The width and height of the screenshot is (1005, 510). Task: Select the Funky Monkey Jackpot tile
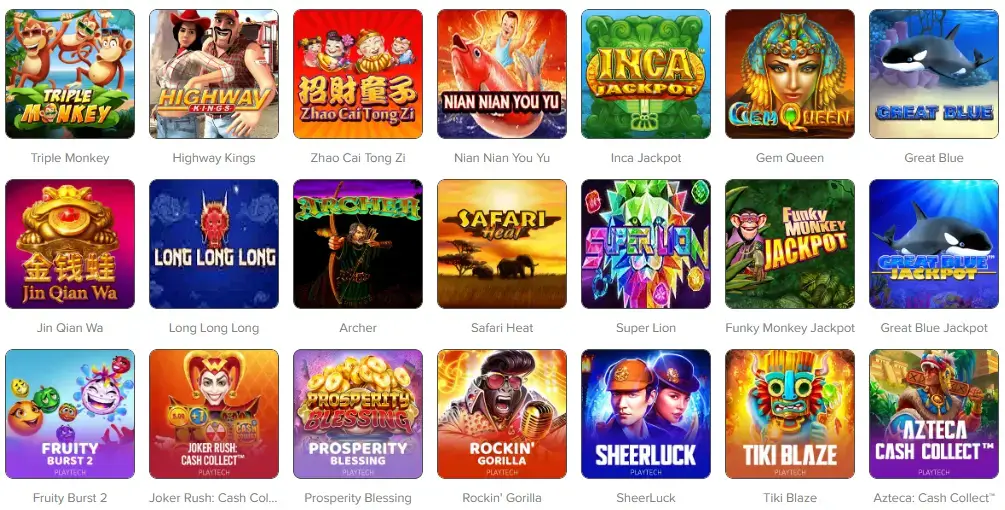tap(790, 244)
